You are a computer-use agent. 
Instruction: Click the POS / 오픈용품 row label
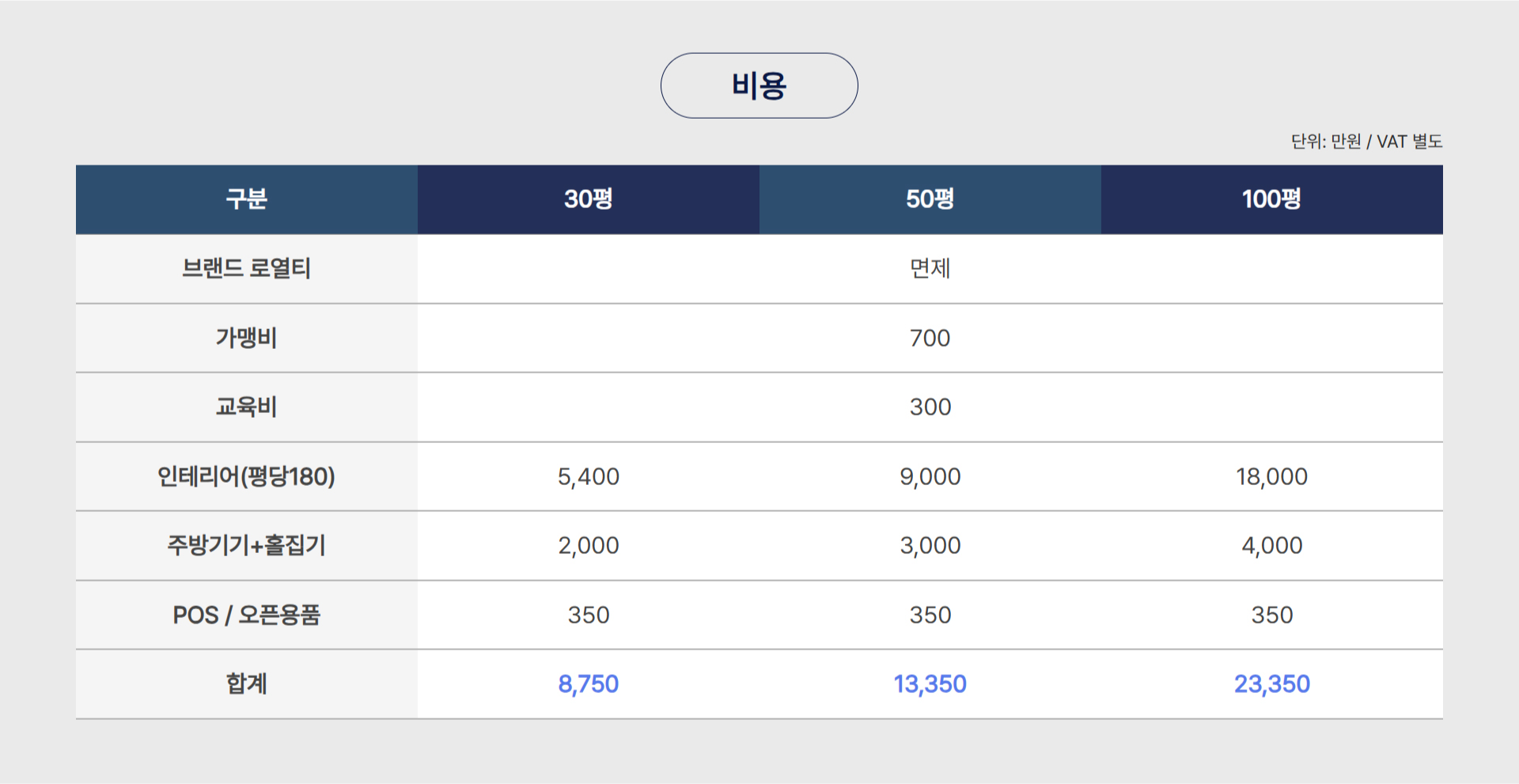click(x=247, y=615)
